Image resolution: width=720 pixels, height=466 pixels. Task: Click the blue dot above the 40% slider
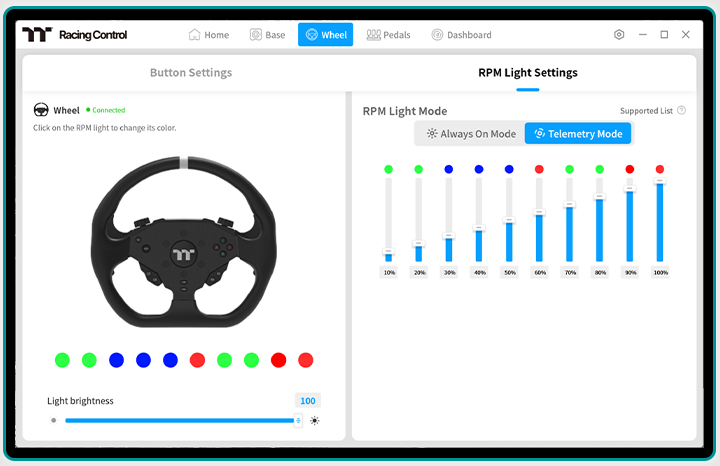point(479,169)
